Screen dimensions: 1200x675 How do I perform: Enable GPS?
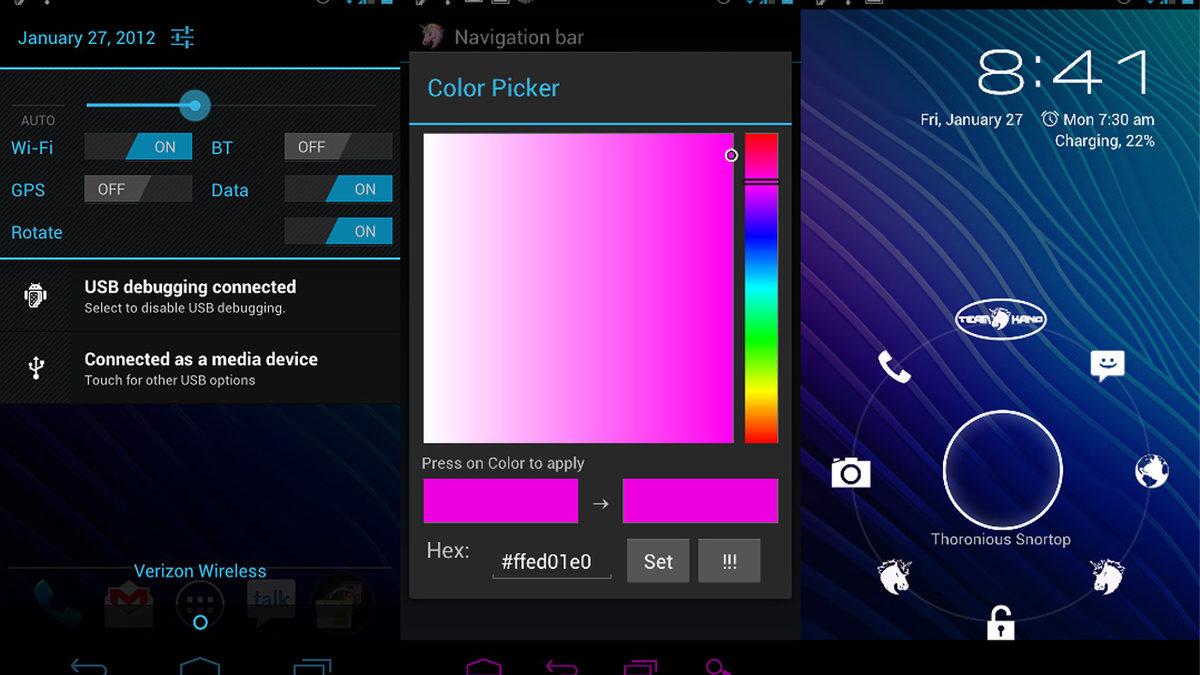pyautogui.click(x=137, y=188)
